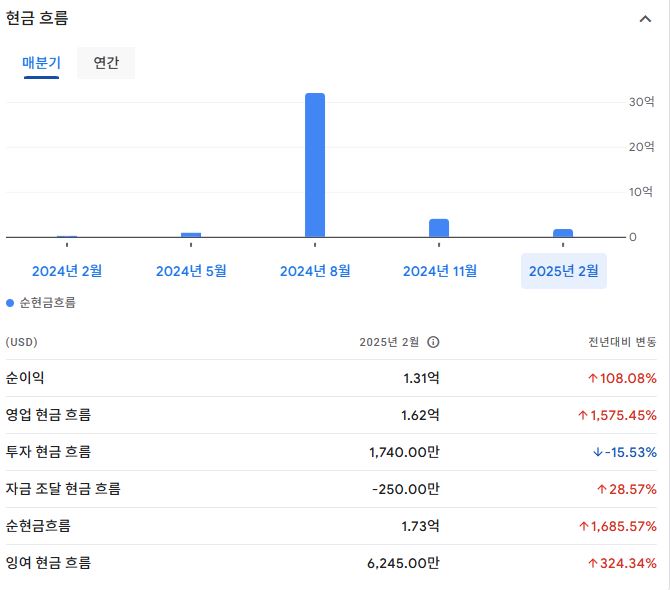
Task: Click the chart bar for 2024년 11월
Action: tap(439, 228)
